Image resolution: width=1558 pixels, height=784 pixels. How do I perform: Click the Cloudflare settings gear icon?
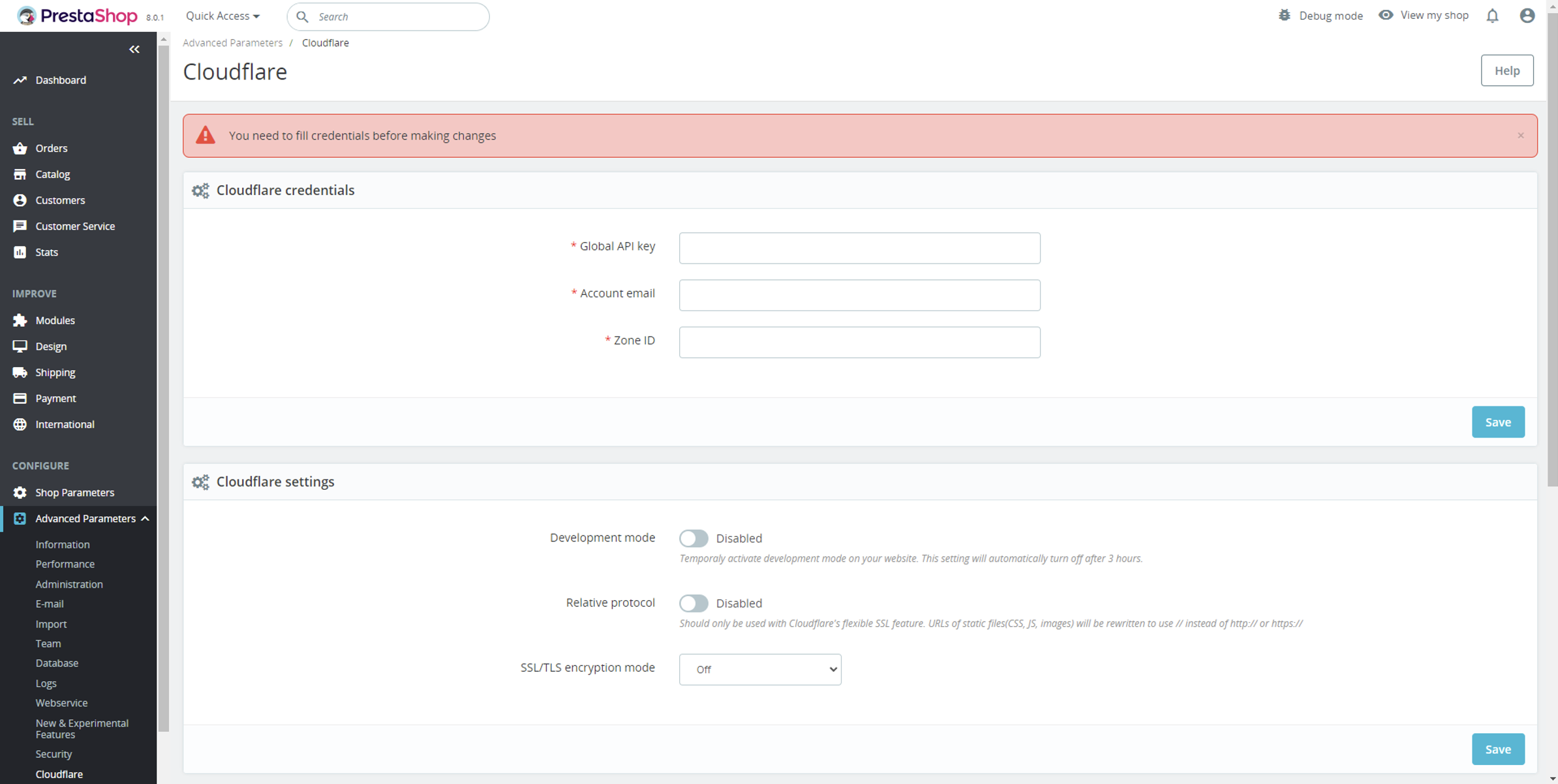click(x=199, y=482)
